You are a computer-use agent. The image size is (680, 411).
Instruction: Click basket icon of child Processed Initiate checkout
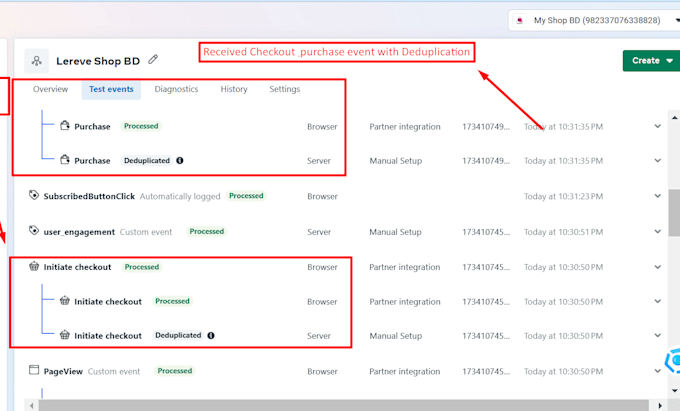[x=65, y=300]
